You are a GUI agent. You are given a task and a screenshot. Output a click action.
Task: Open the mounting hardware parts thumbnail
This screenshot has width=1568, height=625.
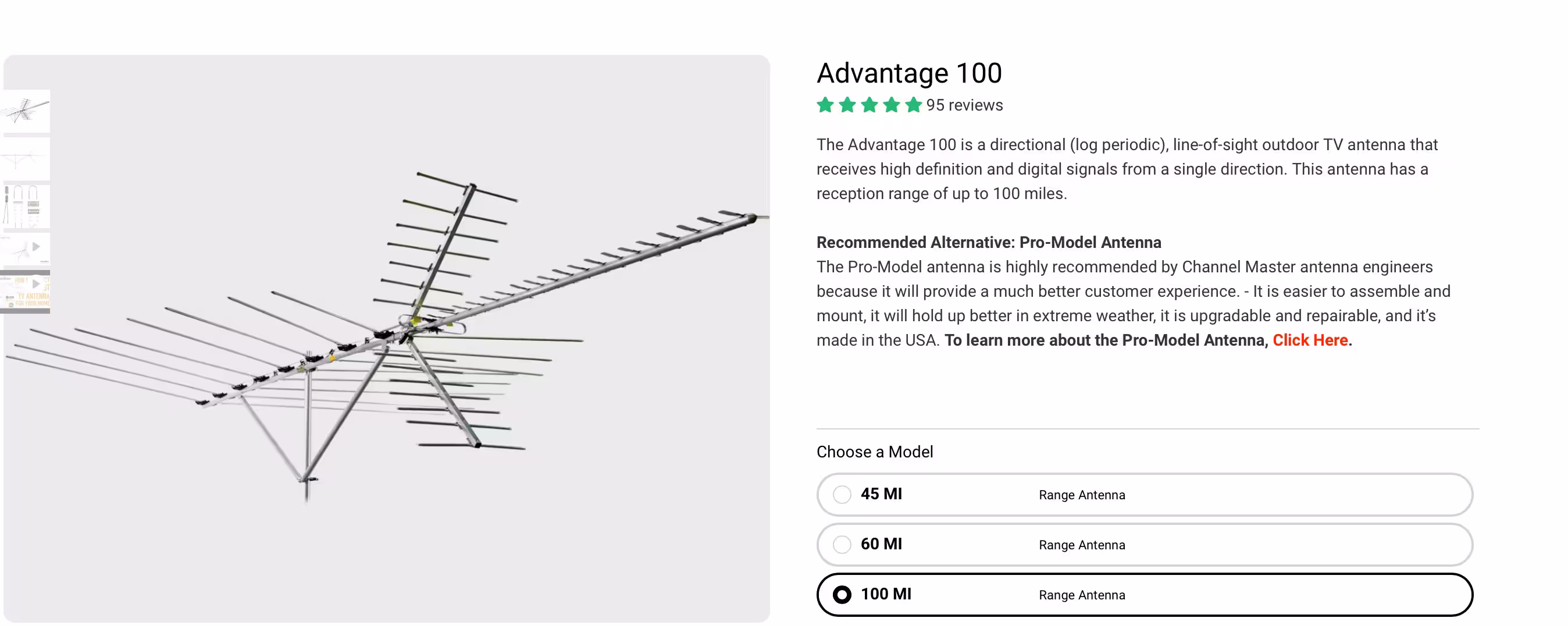click(x=26, y=206)
